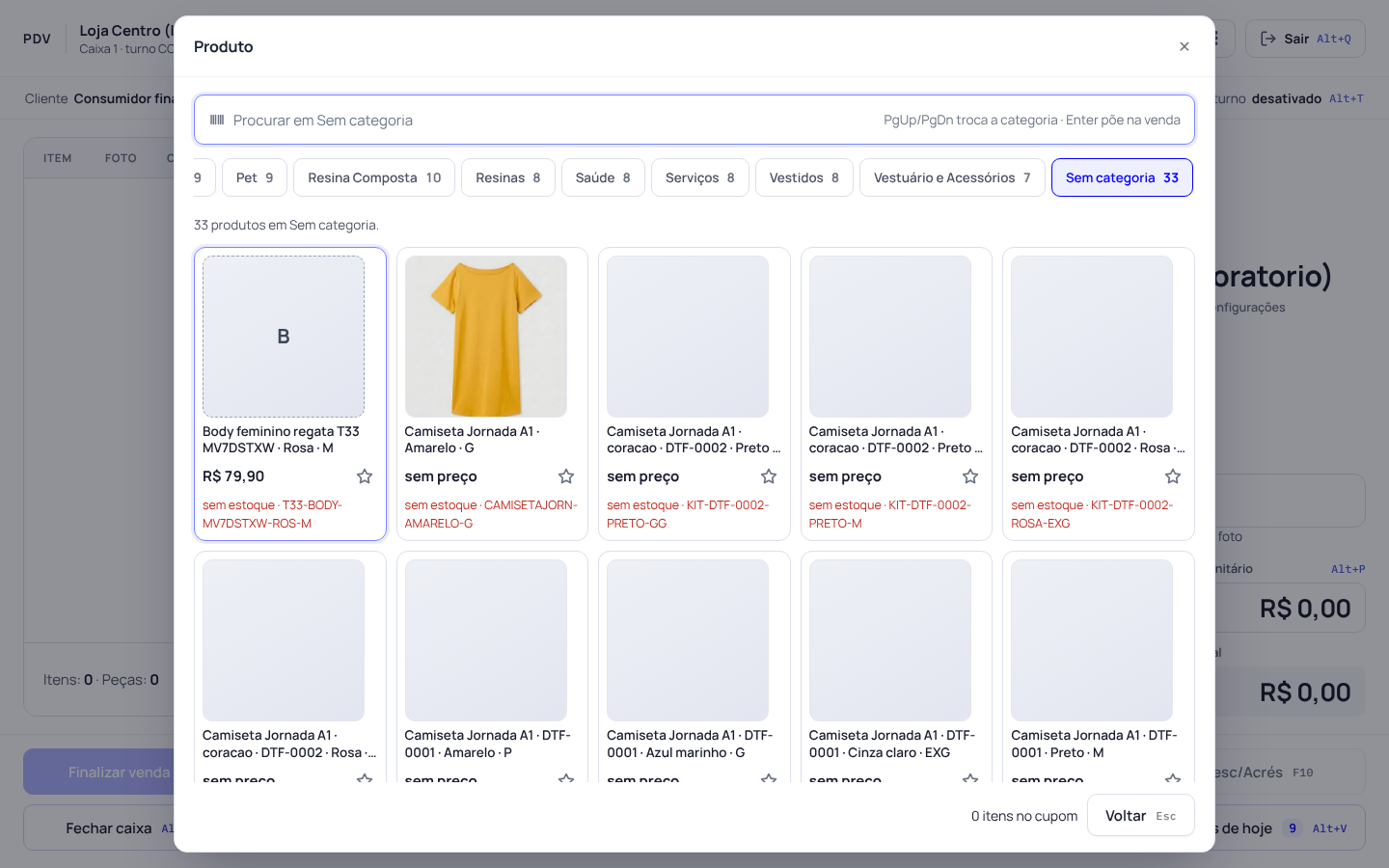Toggle favorite star for KIT-DTF-0002-PRETO-GG product
Screen dimensions: 1389x868
coord(769,476)
